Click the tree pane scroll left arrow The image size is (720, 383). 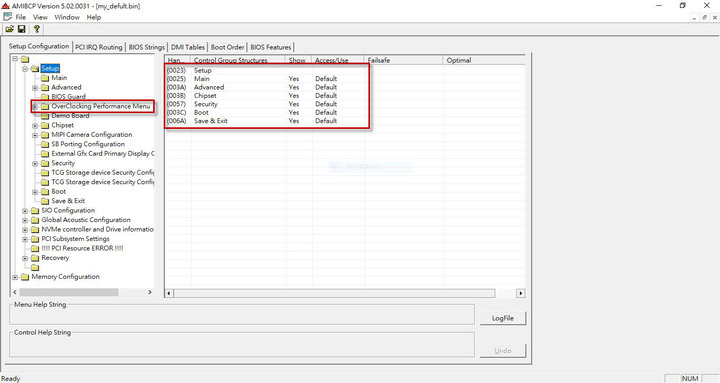15,292
